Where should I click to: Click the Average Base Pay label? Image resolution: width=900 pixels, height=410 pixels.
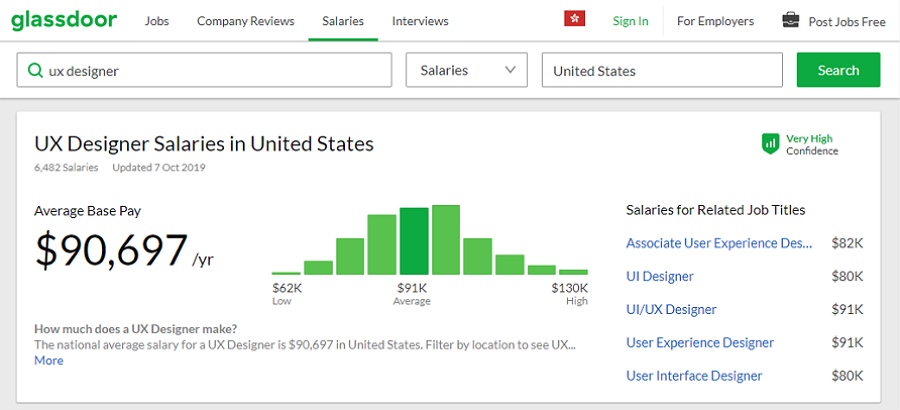point(87,211)
